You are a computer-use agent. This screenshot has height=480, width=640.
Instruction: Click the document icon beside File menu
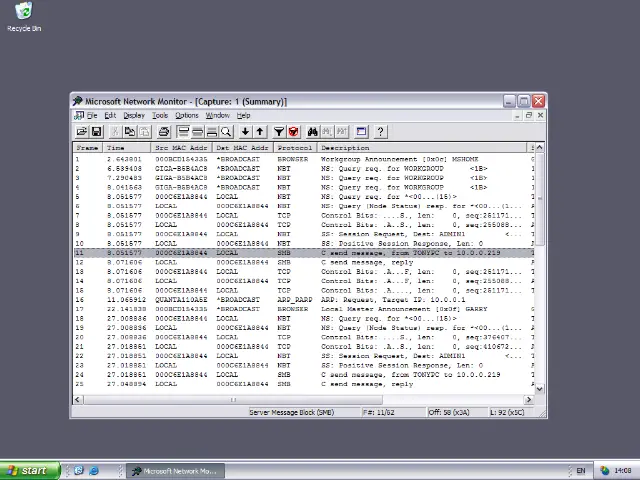click(79, 116)
